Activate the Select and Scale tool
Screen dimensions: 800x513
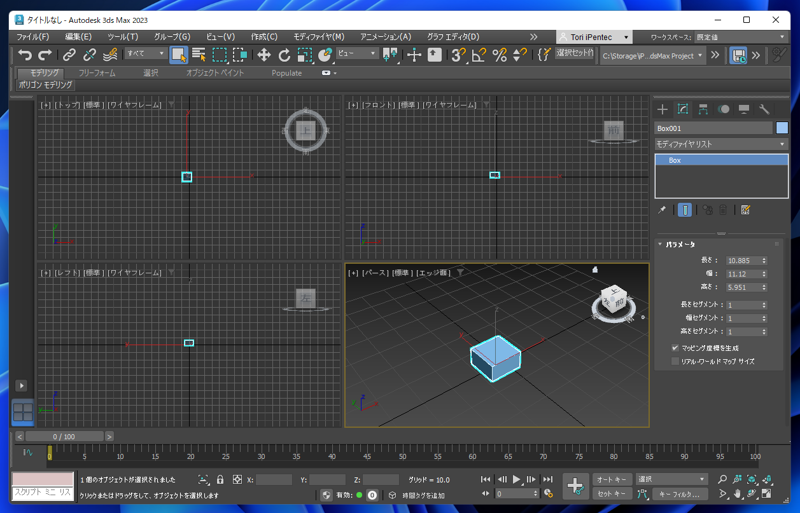pyautogui.click(x=305, y=55)
